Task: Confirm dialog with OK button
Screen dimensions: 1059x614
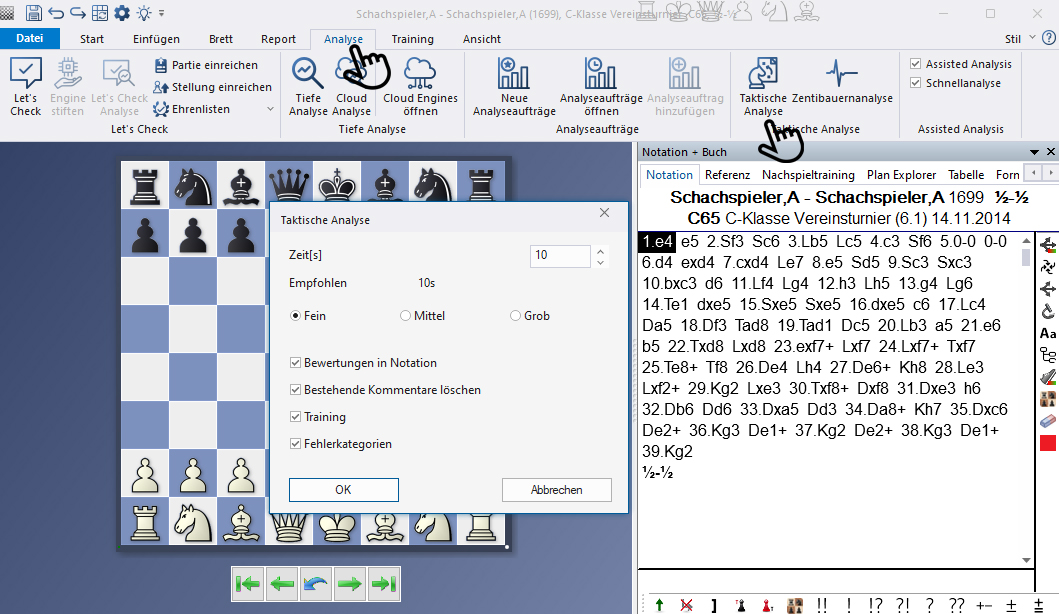Action: (343, 490)
